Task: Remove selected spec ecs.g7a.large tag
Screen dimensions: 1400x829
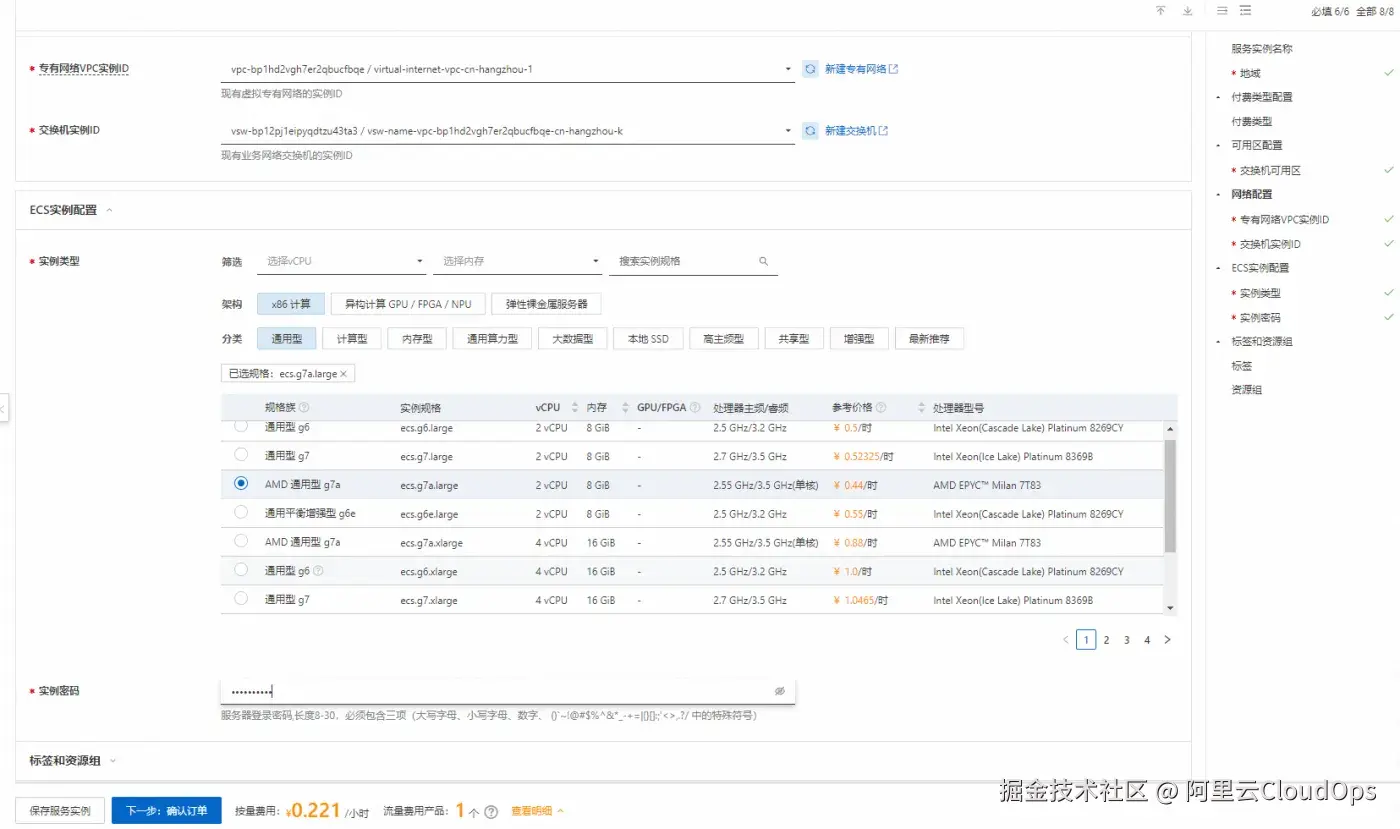Action: click(343, 373)
